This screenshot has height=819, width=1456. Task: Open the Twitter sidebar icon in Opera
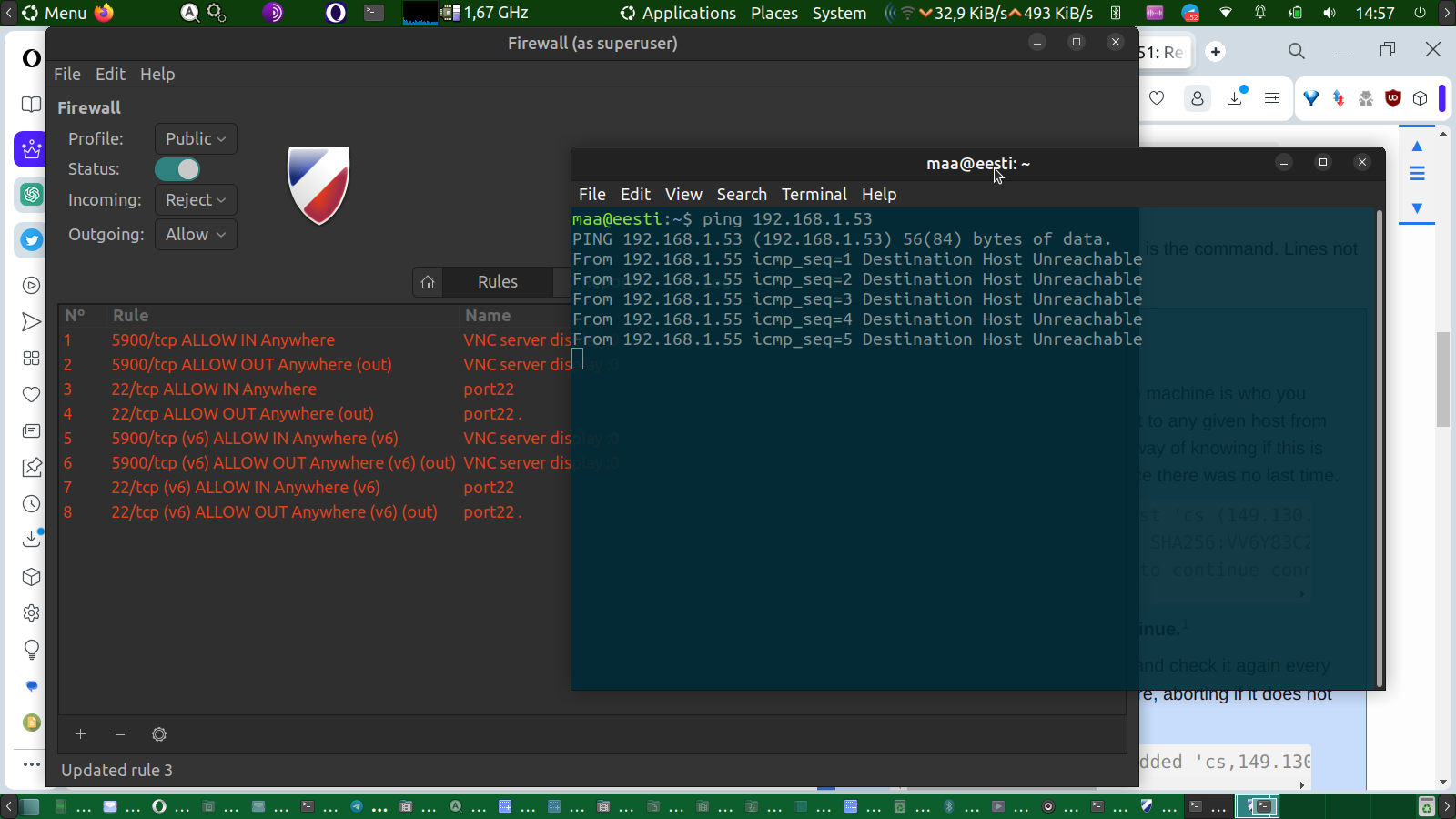32,240
